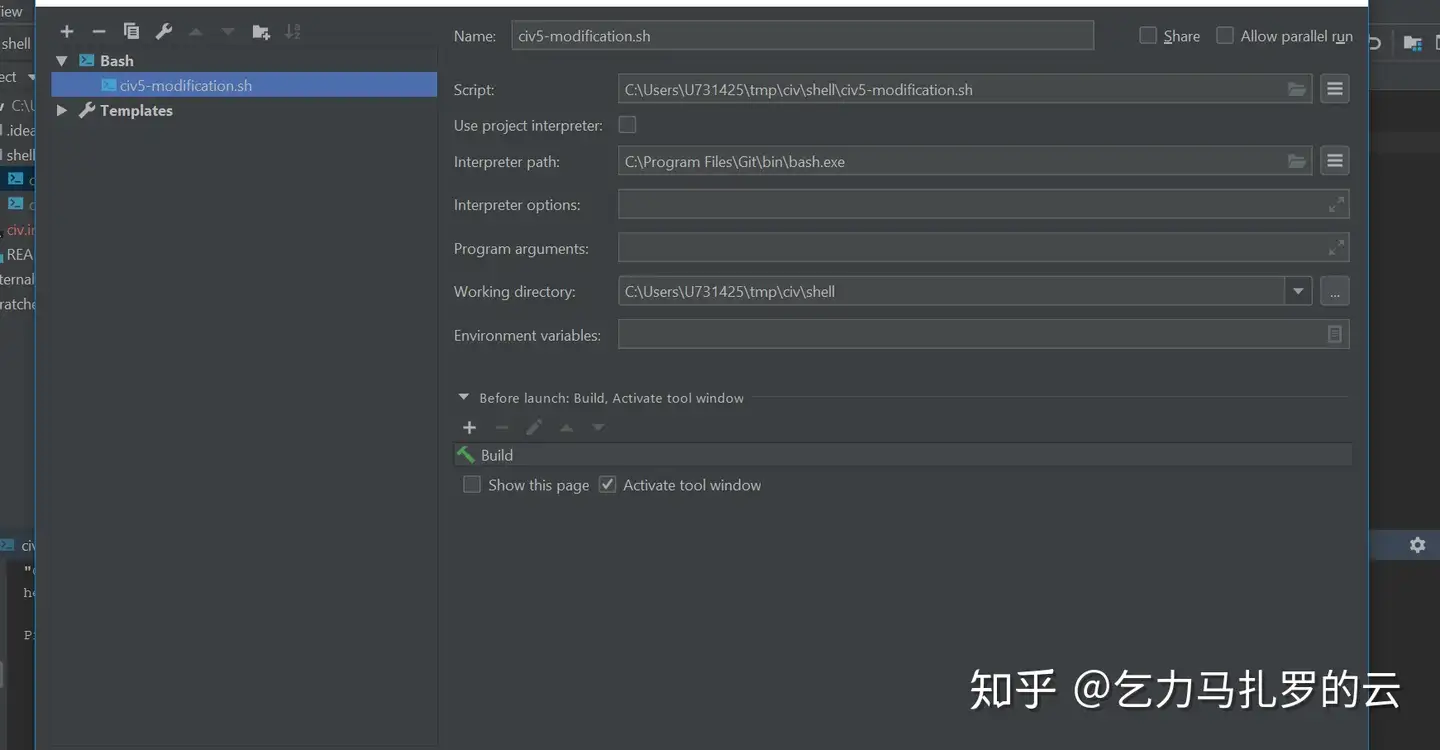
Task: Toggle the Share checkbox
Action: coord(1147,35)
